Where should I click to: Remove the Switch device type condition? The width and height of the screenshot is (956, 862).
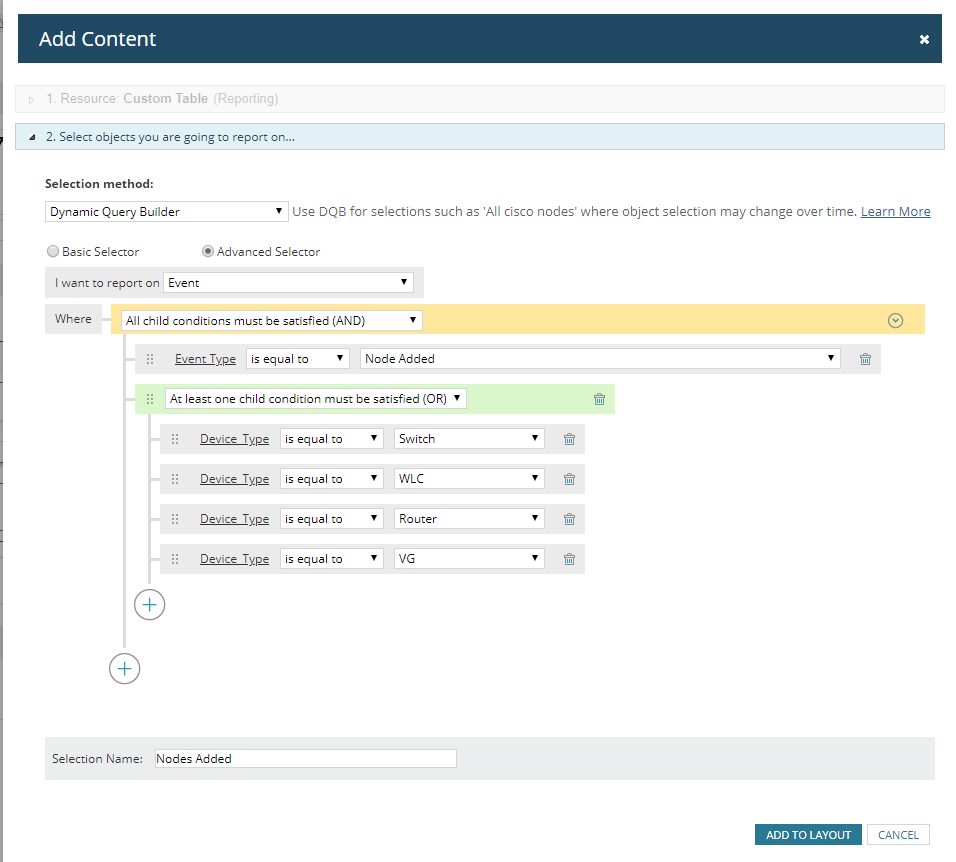569,439
